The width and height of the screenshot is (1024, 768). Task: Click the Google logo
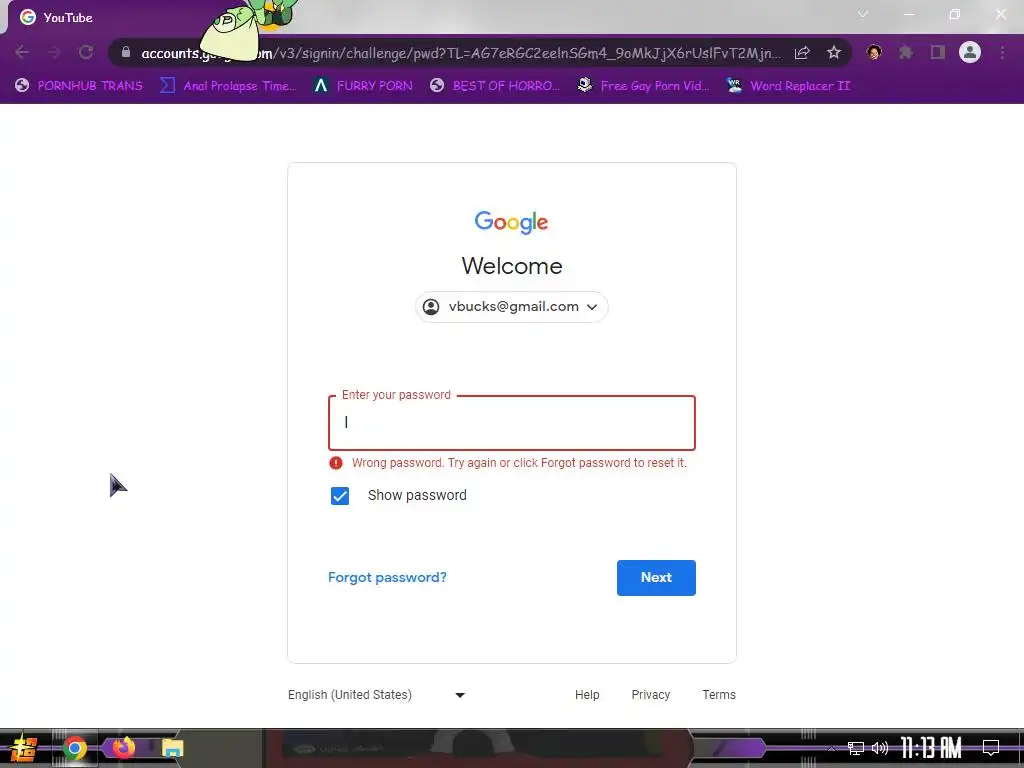[511, 222]
